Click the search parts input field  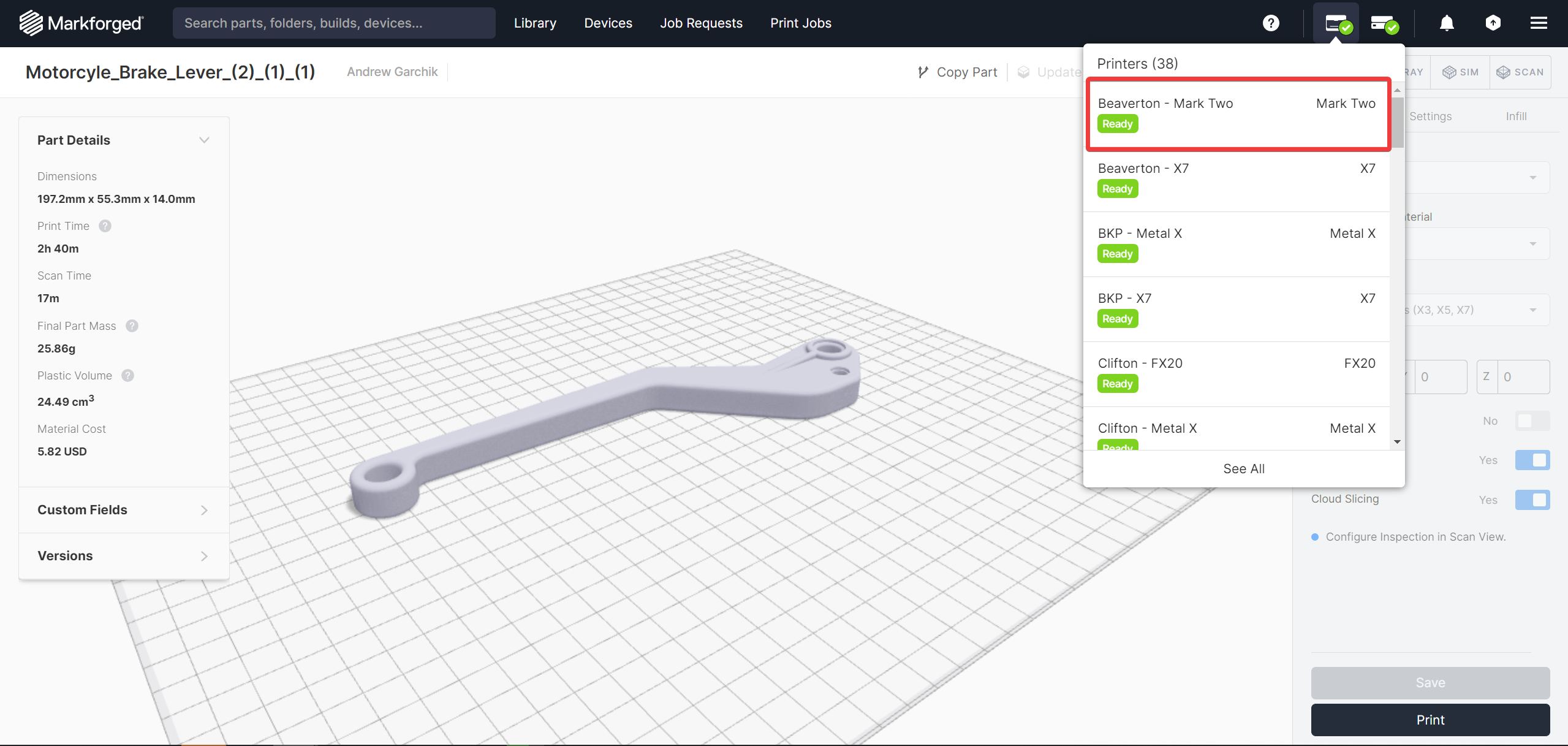click(334, 23)
